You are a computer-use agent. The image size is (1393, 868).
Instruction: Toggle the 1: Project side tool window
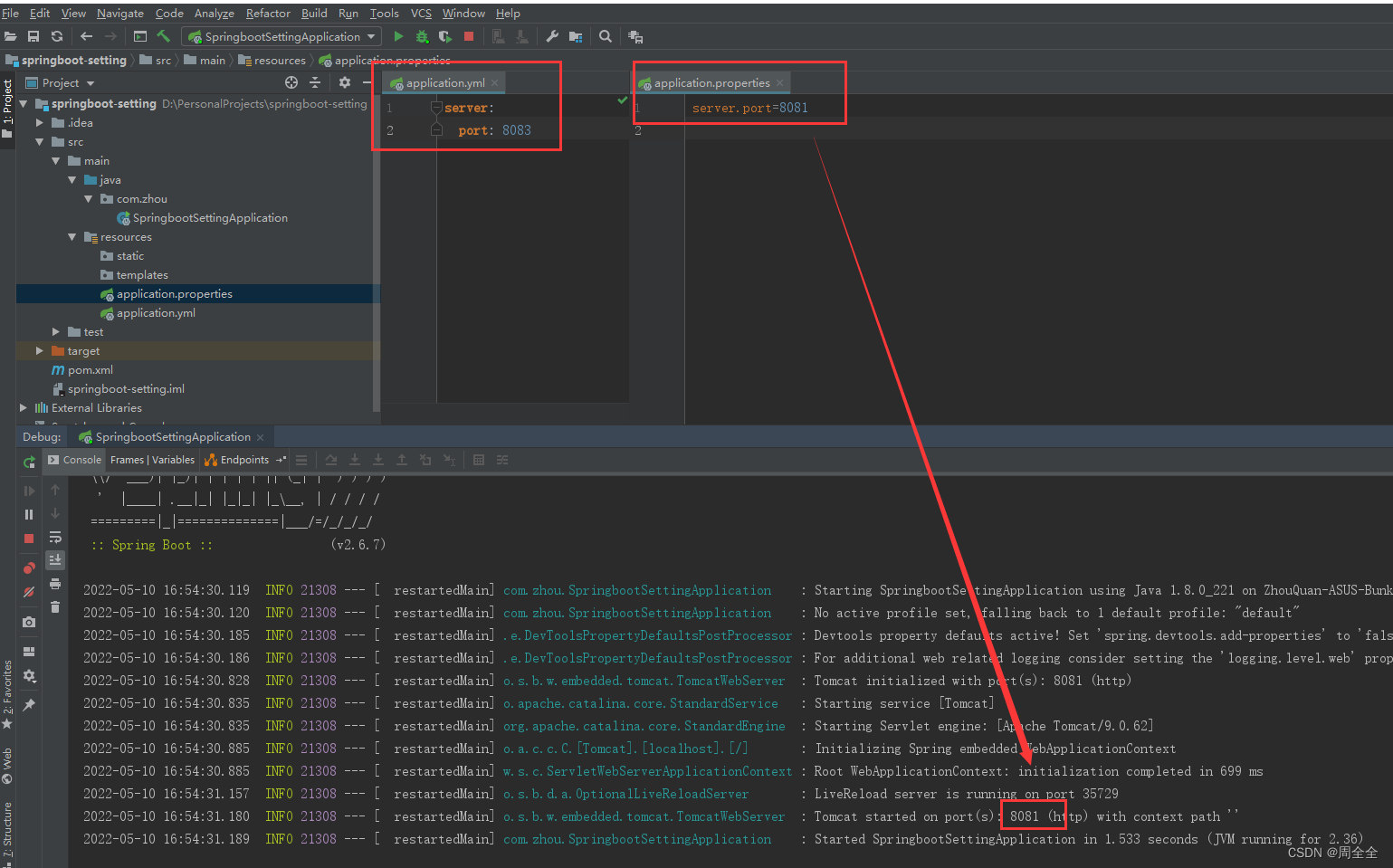click(7, 109)
